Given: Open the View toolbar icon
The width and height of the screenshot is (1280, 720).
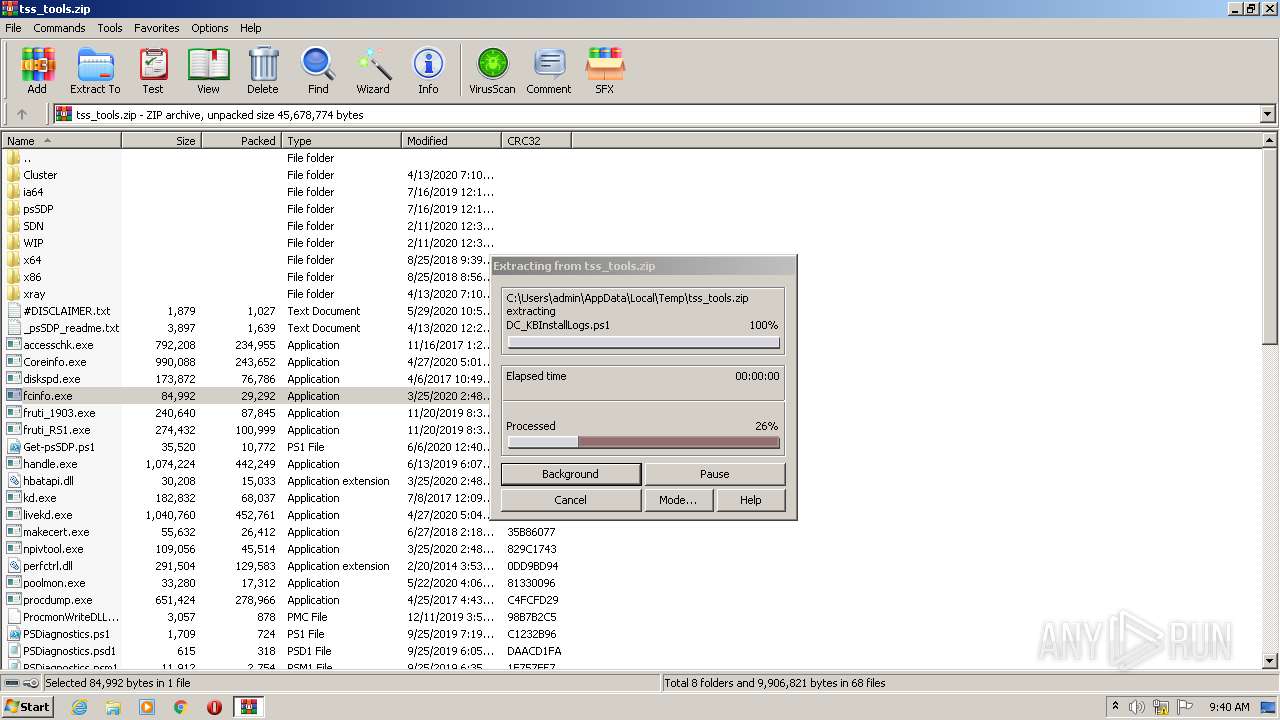Looking at the screenshot, I should 208,71.
